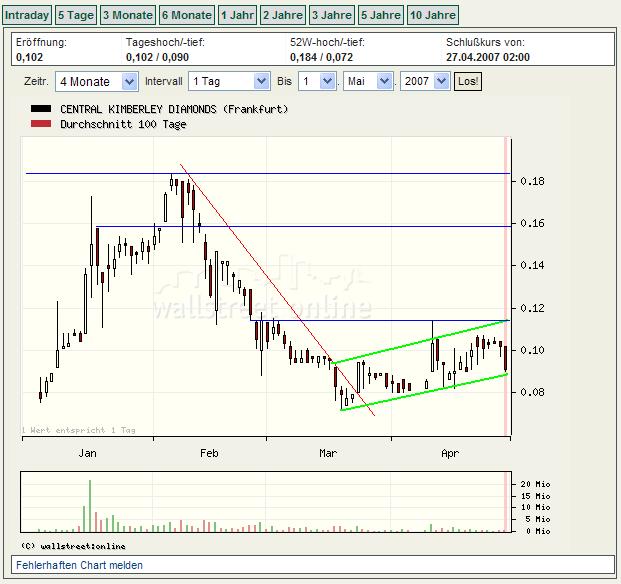Show the 10 Jahre chart range
This screenshot has width=621, height=584.
433,15
